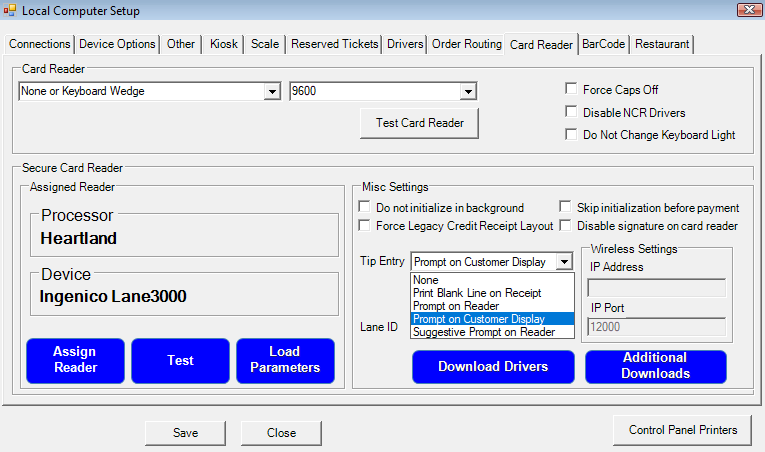Choose None in Tip Entry list
The image size is (765, 452).
pyautogui.click(x=492, y=280)
